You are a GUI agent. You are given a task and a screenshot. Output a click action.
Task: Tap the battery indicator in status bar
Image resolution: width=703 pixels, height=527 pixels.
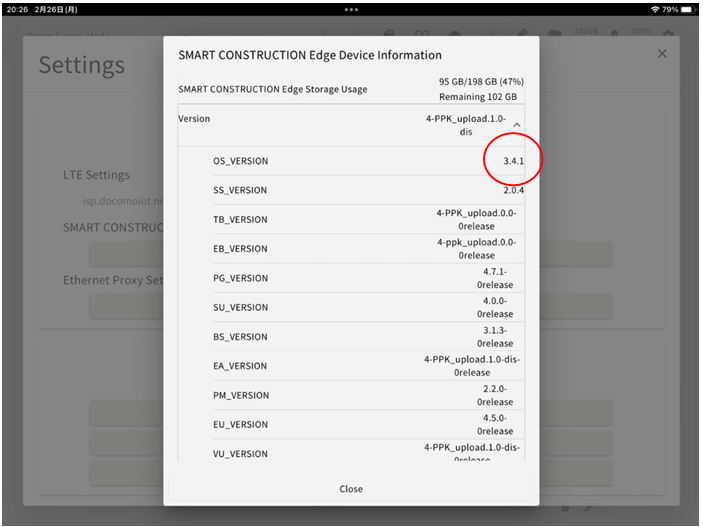687,9
